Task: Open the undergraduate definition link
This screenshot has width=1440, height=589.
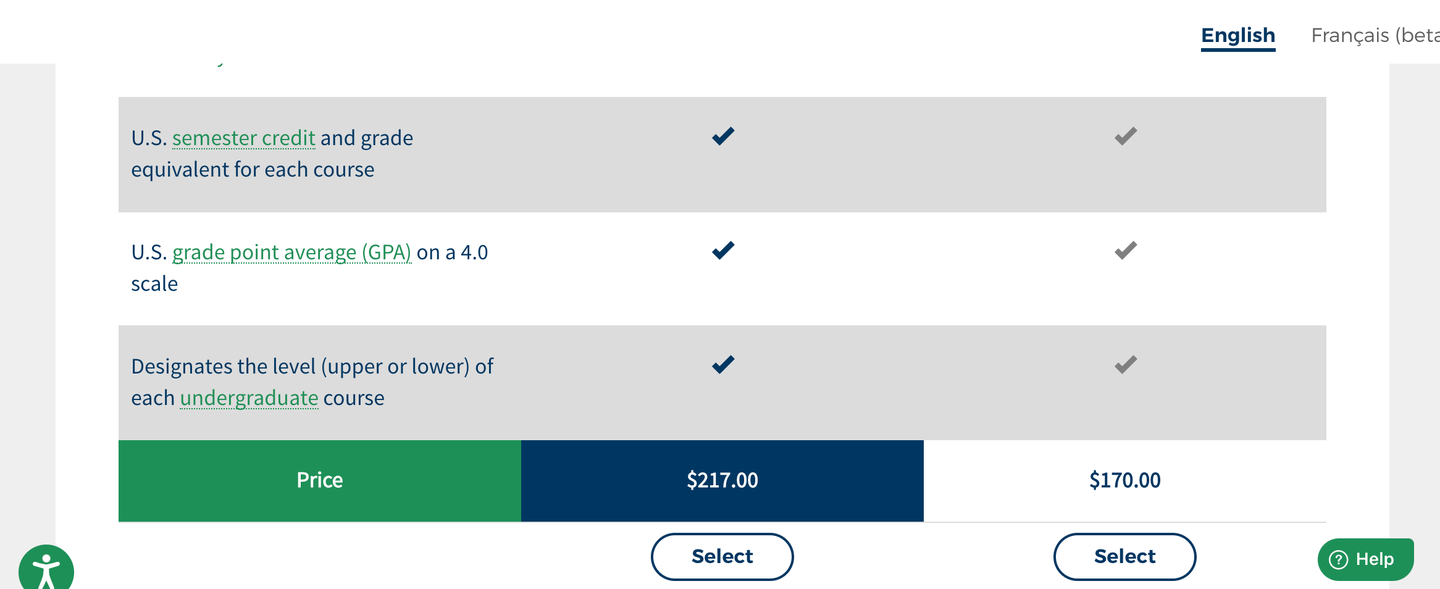Action: click(249, 398)
